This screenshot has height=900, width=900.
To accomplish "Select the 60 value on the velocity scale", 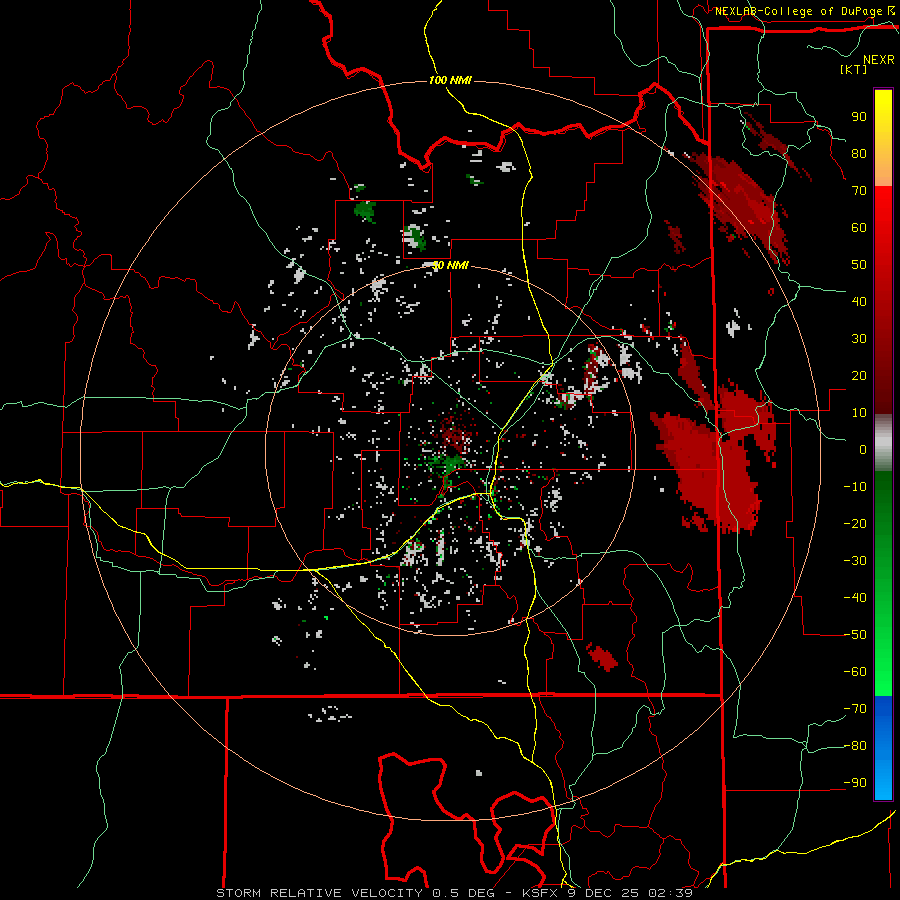I will (859, 228).
